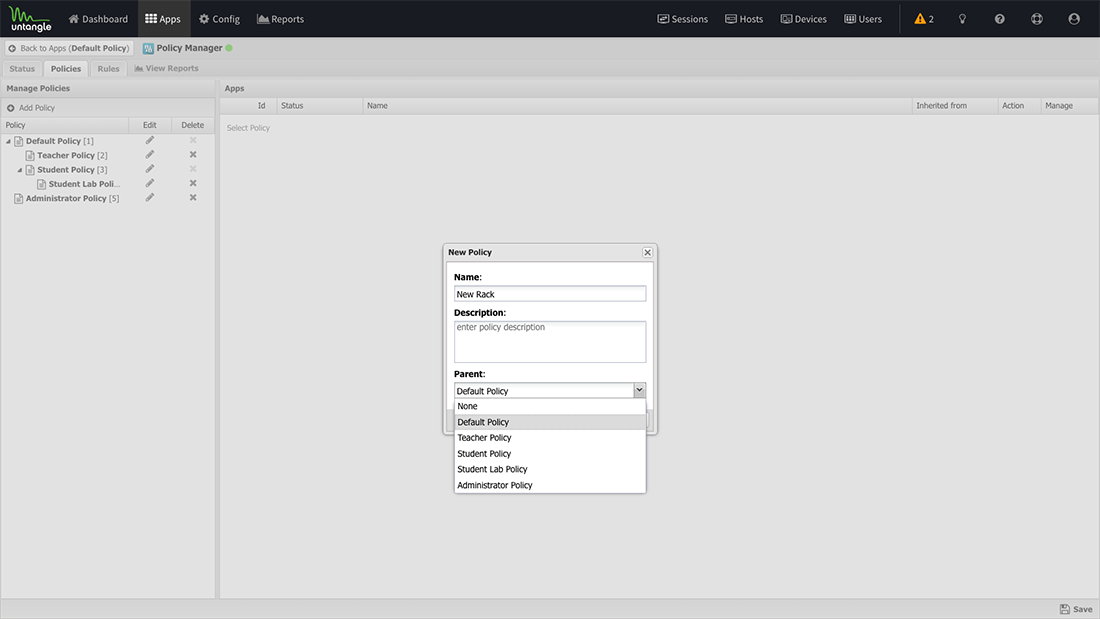This screenshot has height=619, width=1100.
Task: Edit the Teacher Policy with pencil icon
Action: point(149,154)
